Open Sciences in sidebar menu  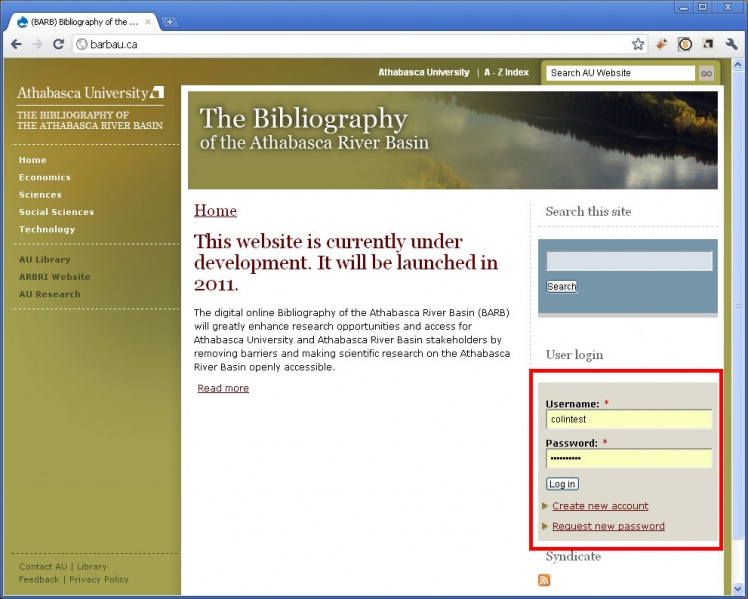pos(40,195)
